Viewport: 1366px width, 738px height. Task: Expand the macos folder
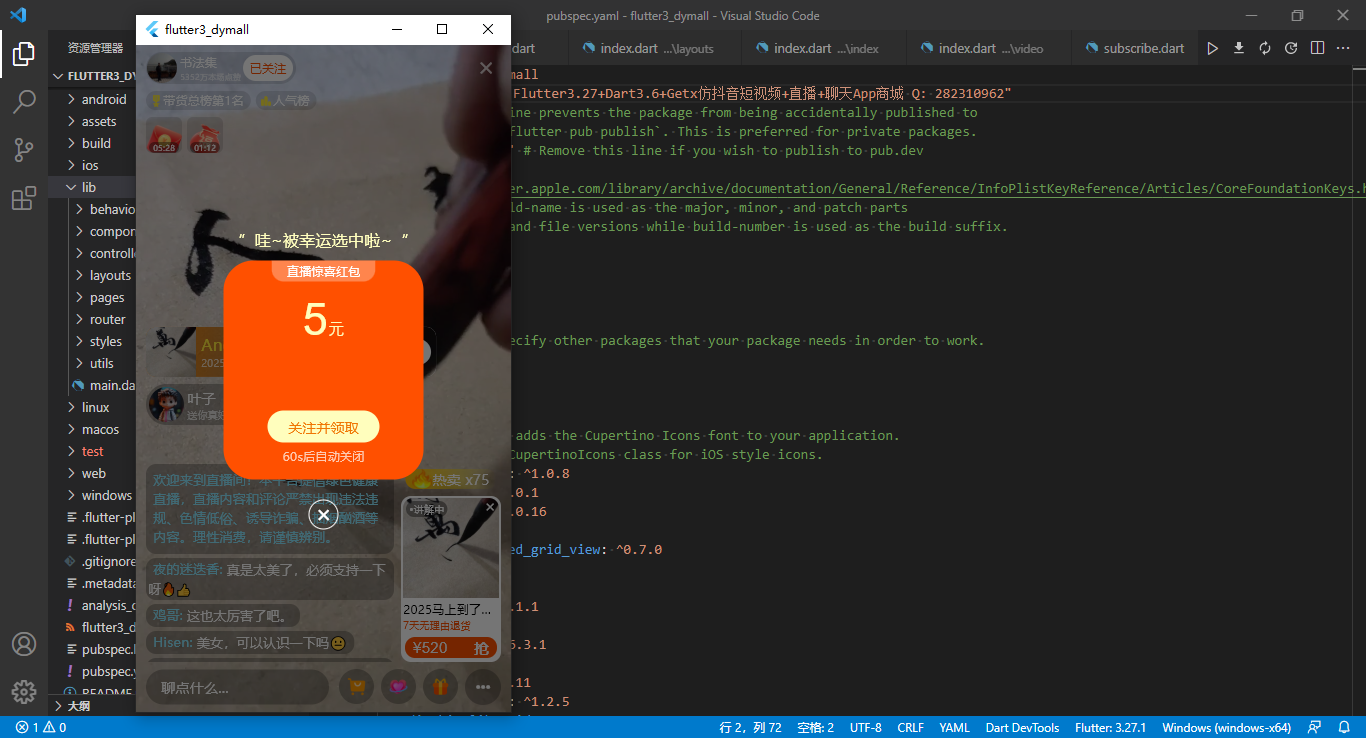[x=92, y=429]
